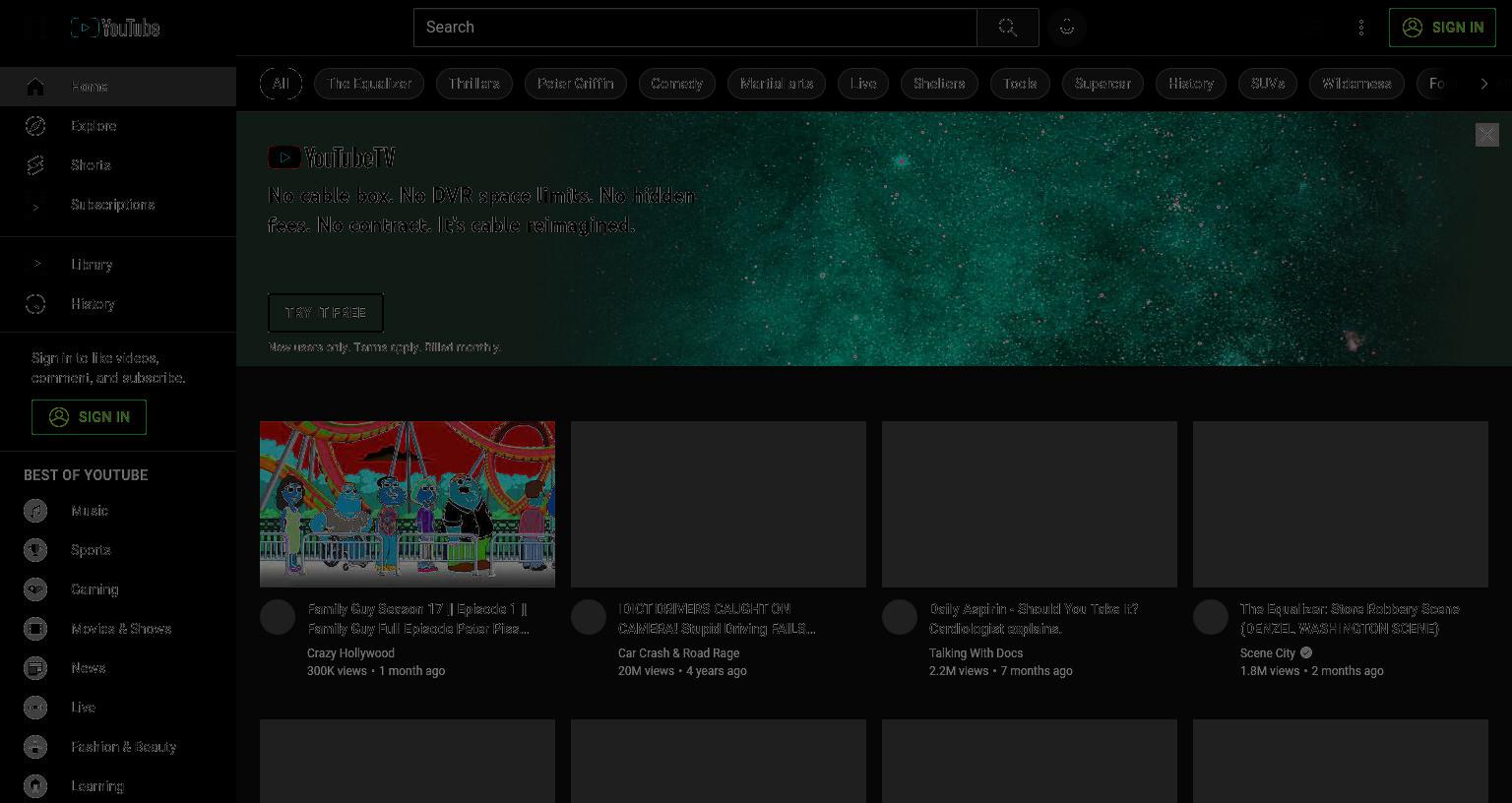Click the YouTube logo in the header

click(115, 28)
